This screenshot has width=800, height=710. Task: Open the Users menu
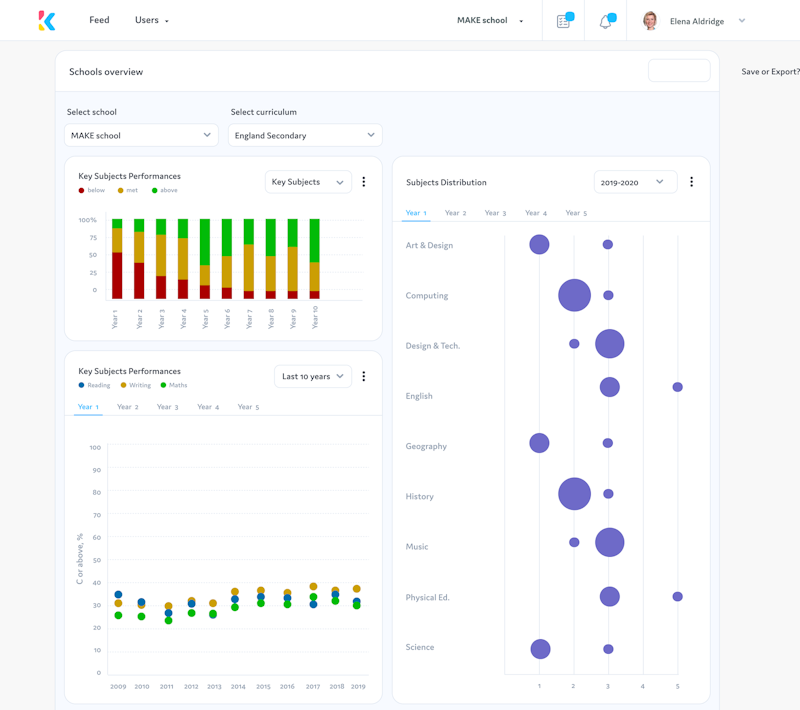pos(152,20)
